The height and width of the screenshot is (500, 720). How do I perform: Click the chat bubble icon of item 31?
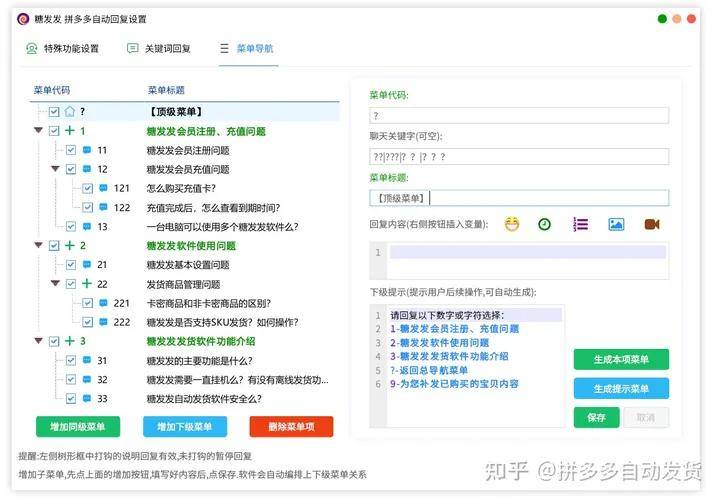tap(87, 360)
